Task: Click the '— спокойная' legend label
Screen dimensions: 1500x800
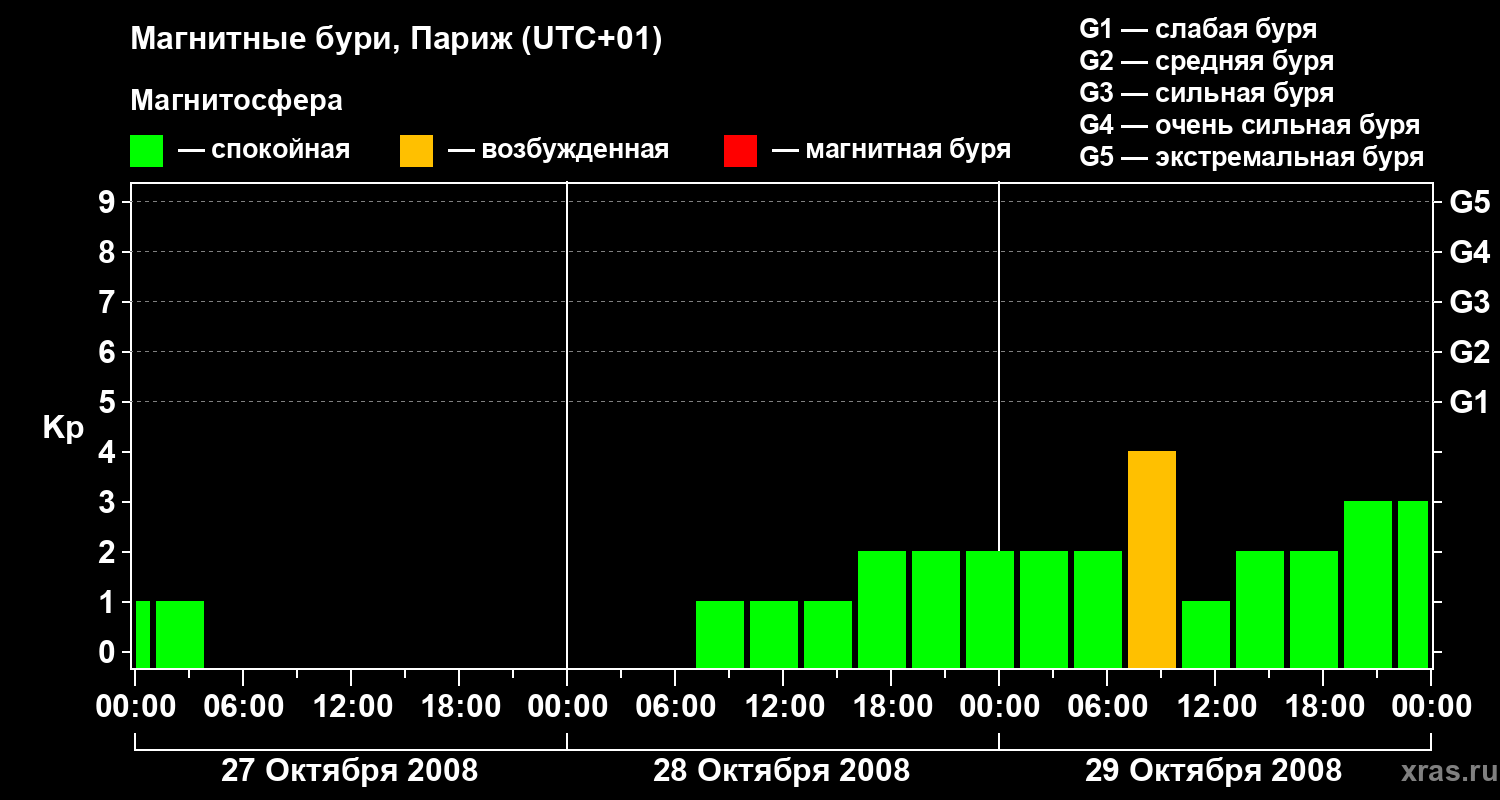Action: point(264,151)
